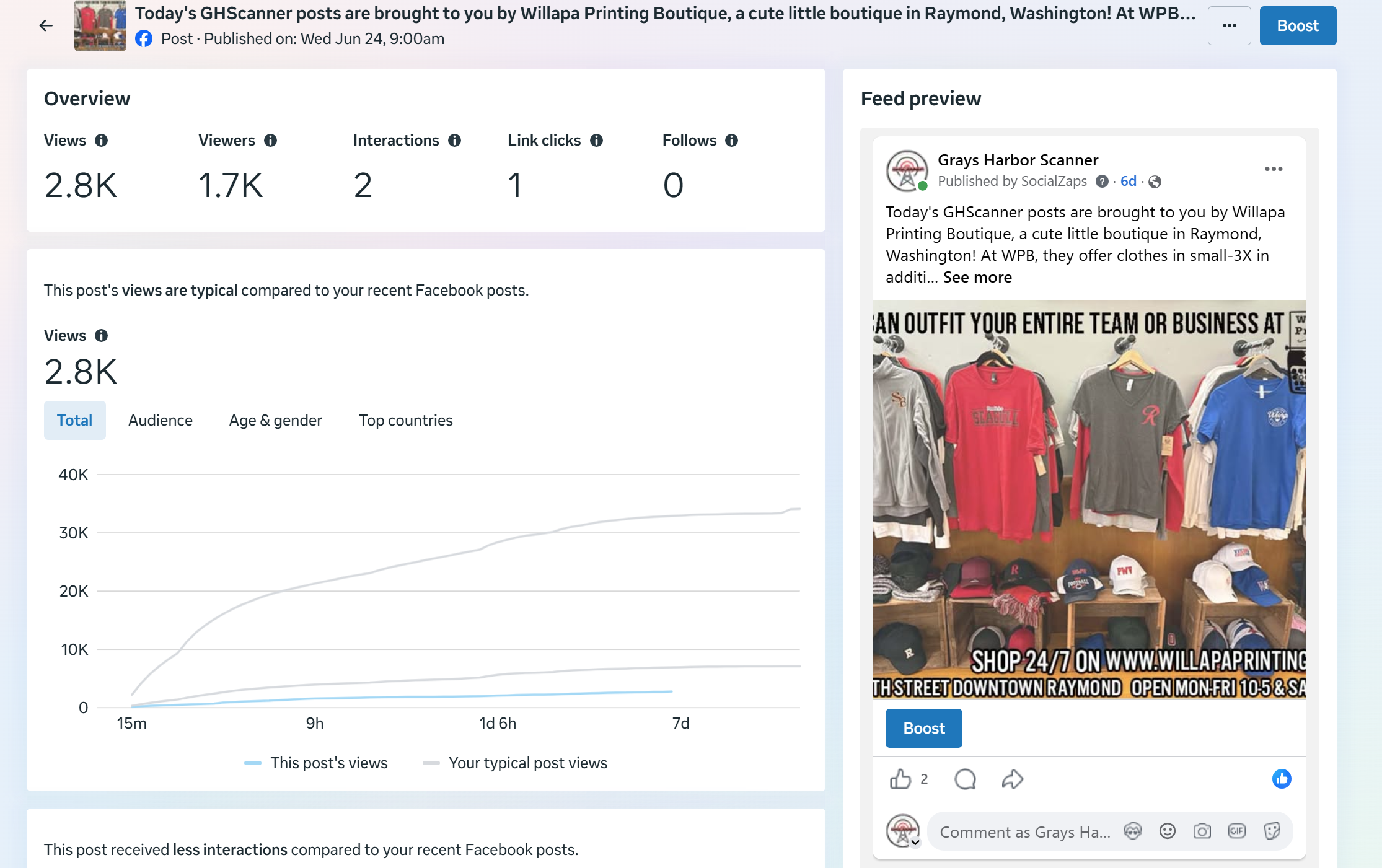1382x868 pixels.
Task: Open the sticker picker in comment box
Action: pyautogui.click(x=1272, y=831)
